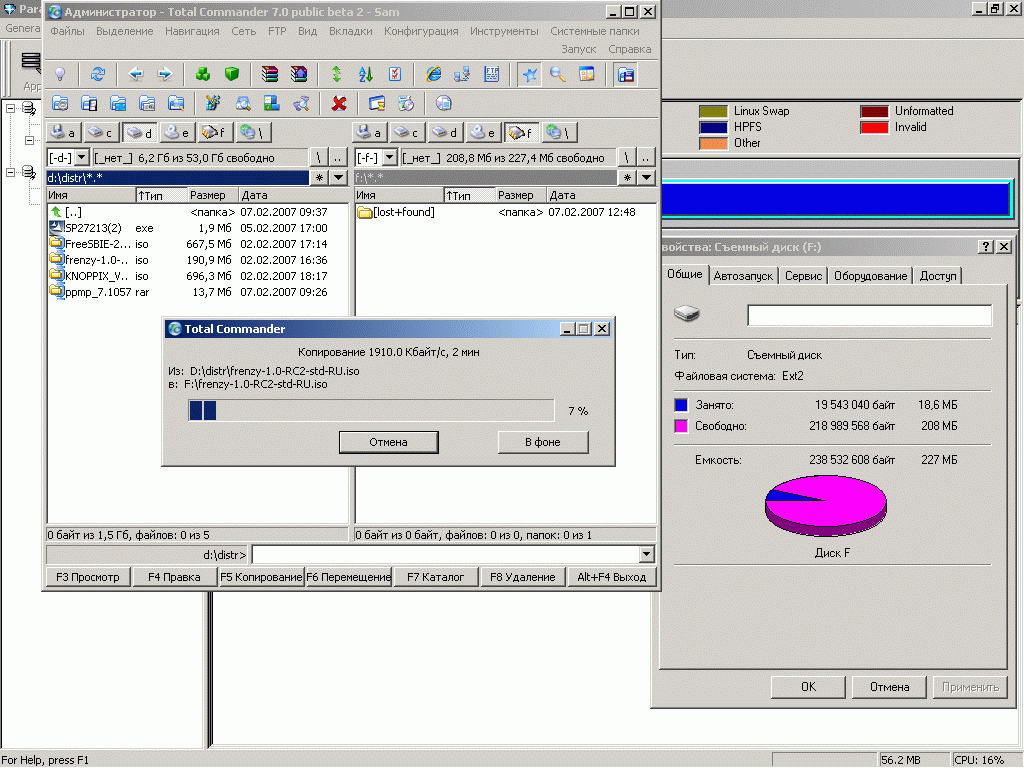Click the window with hourglass toolbar icon
Viewport: 1024px width, 768px height.
click(x=376, y=103)
